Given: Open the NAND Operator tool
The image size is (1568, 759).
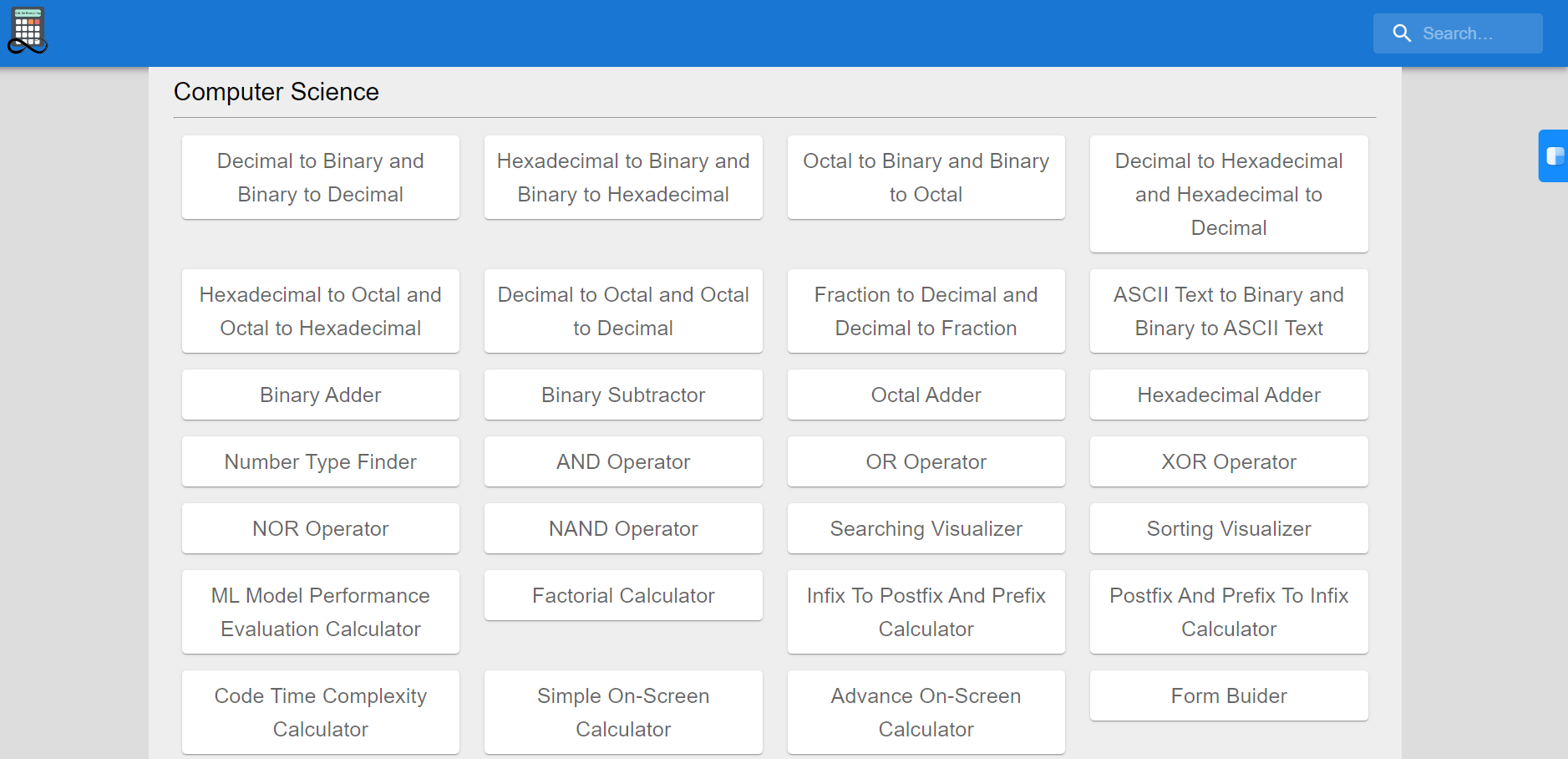Looking at the screenshot, I should click(x=623, y=528).
